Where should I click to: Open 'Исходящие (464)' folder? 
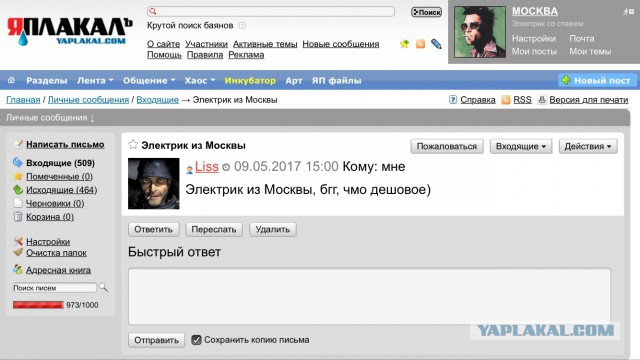pos(62,190)
